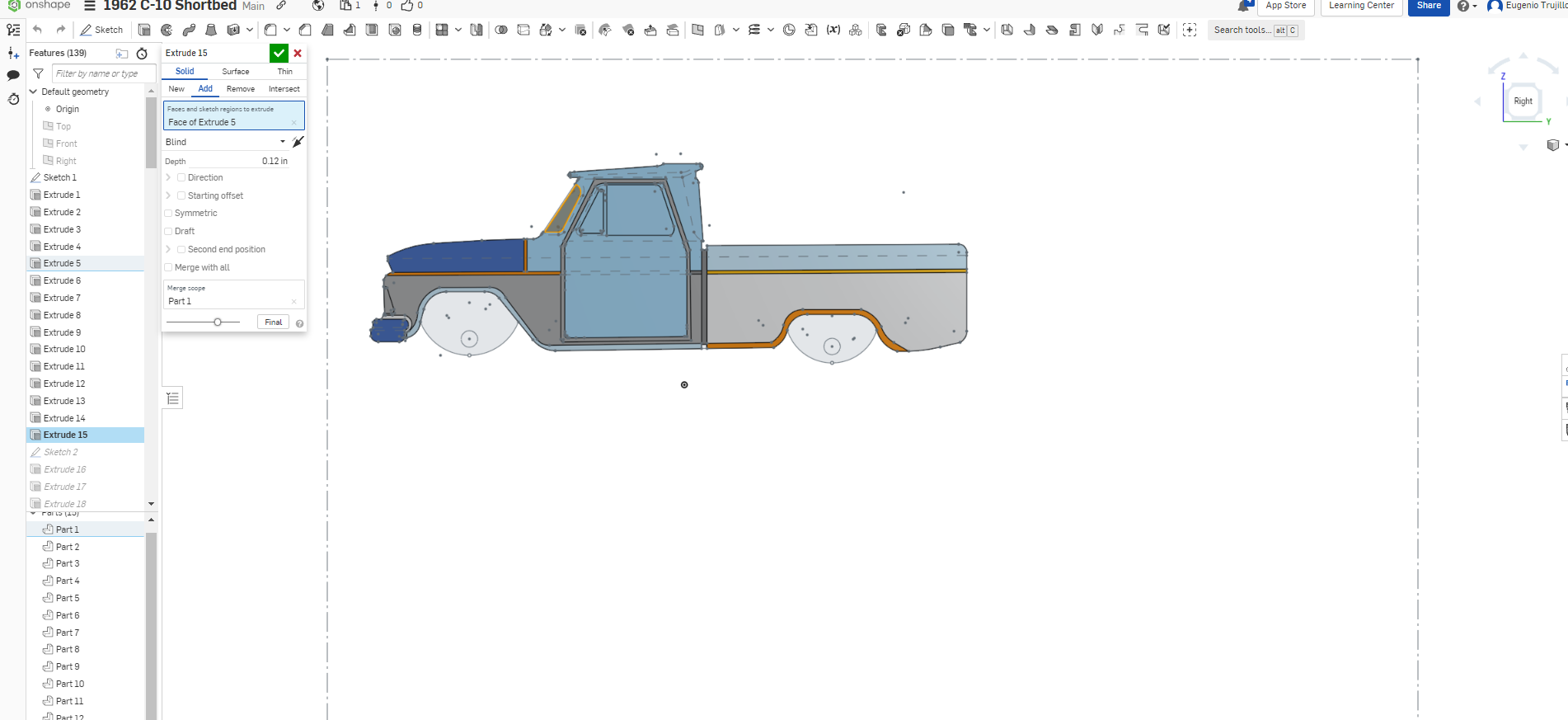Choose the Remove operation tab
The width and height of the screenshot is (1568, 720).
241,89
